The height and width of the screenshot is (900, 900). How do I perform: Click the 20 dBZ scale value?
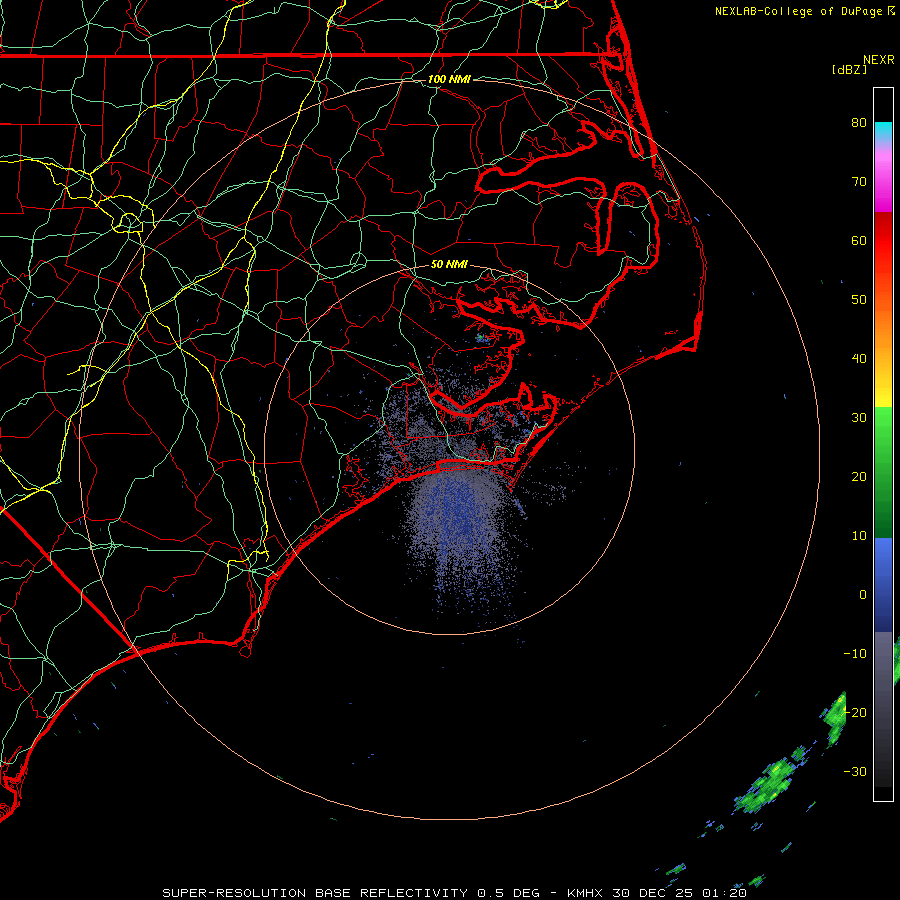pos(859,476)
